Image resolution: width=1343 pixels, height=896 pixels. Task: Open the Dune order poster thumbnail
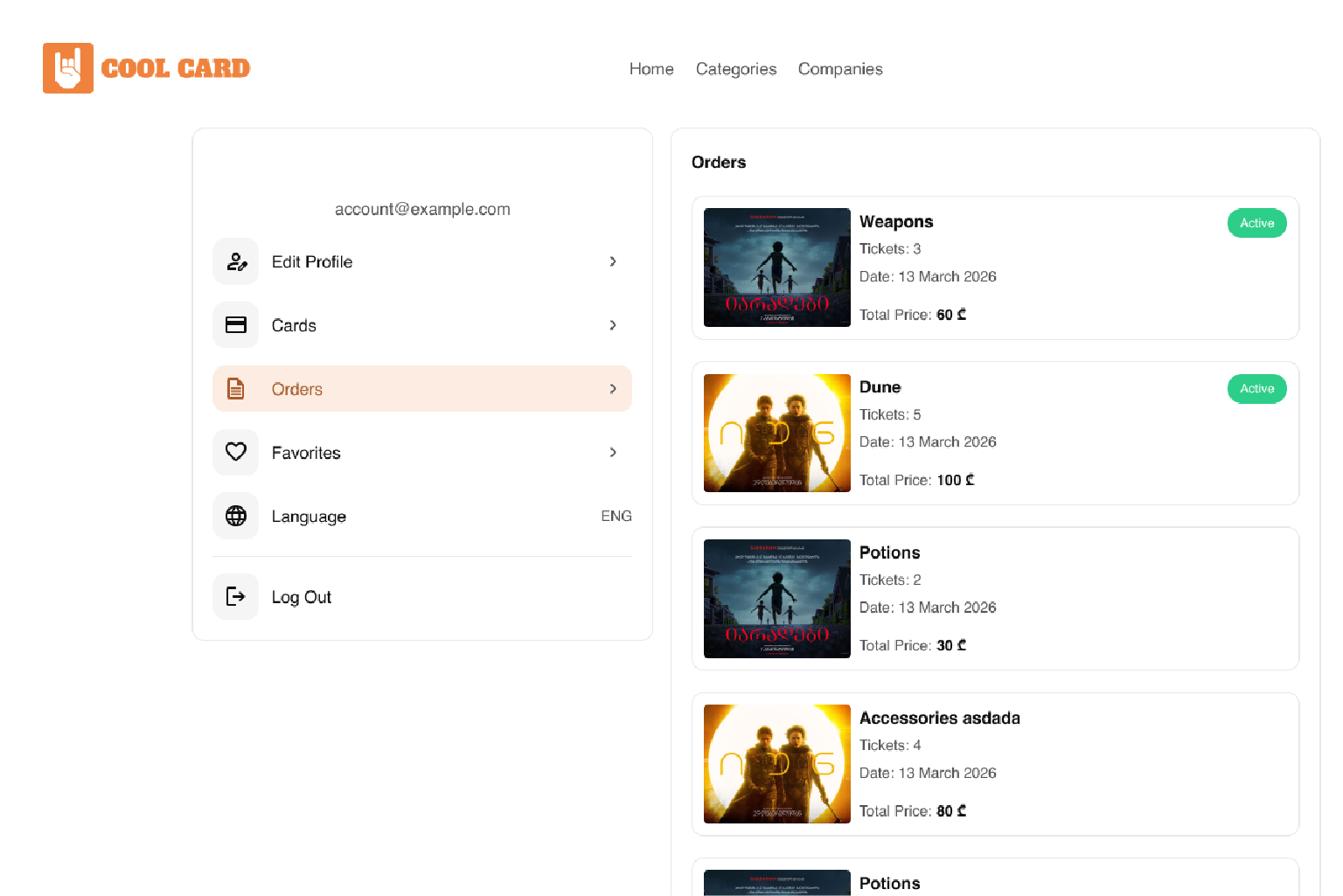pos(777,433)
